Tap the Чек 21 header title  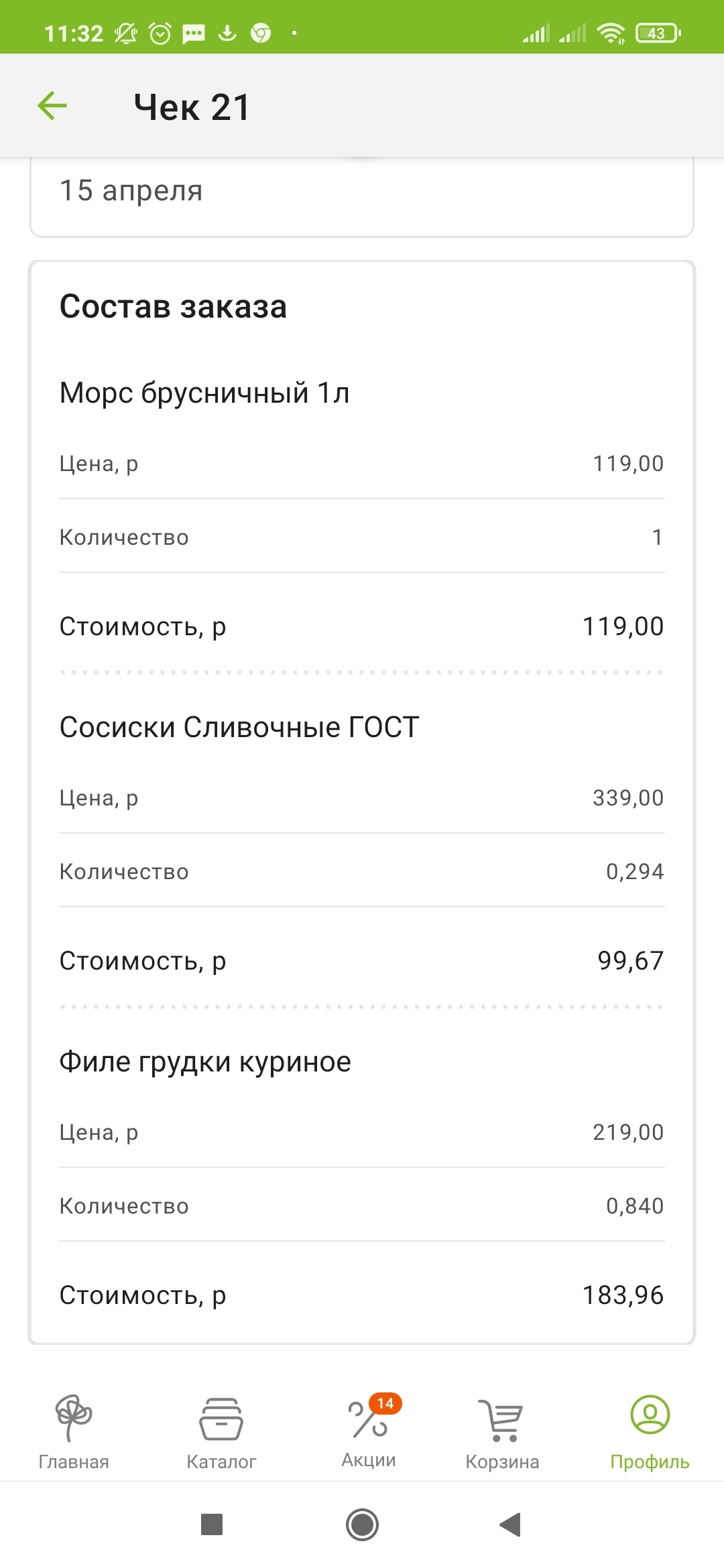point(192,107)
